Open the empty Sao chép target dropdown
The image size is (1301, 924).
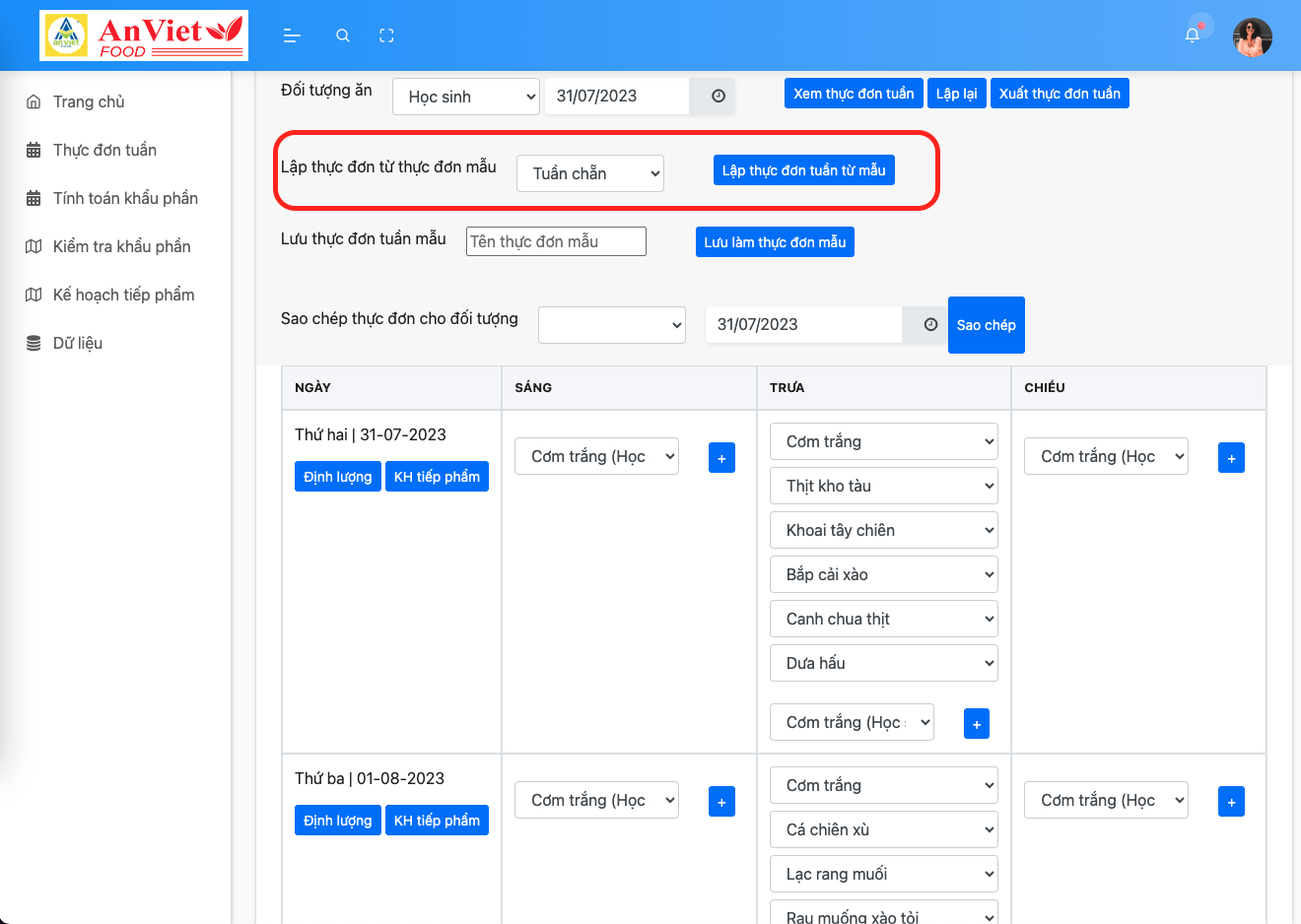point(611,324)
